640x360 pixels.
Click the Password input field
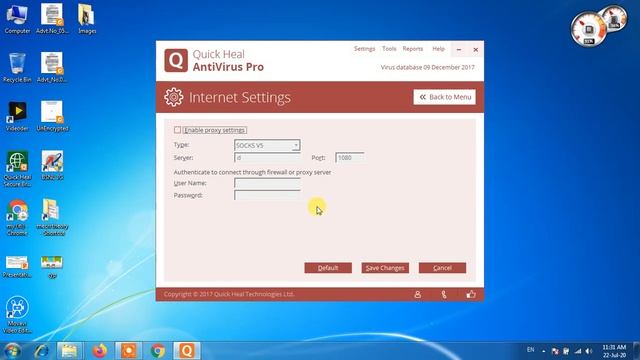267,195
